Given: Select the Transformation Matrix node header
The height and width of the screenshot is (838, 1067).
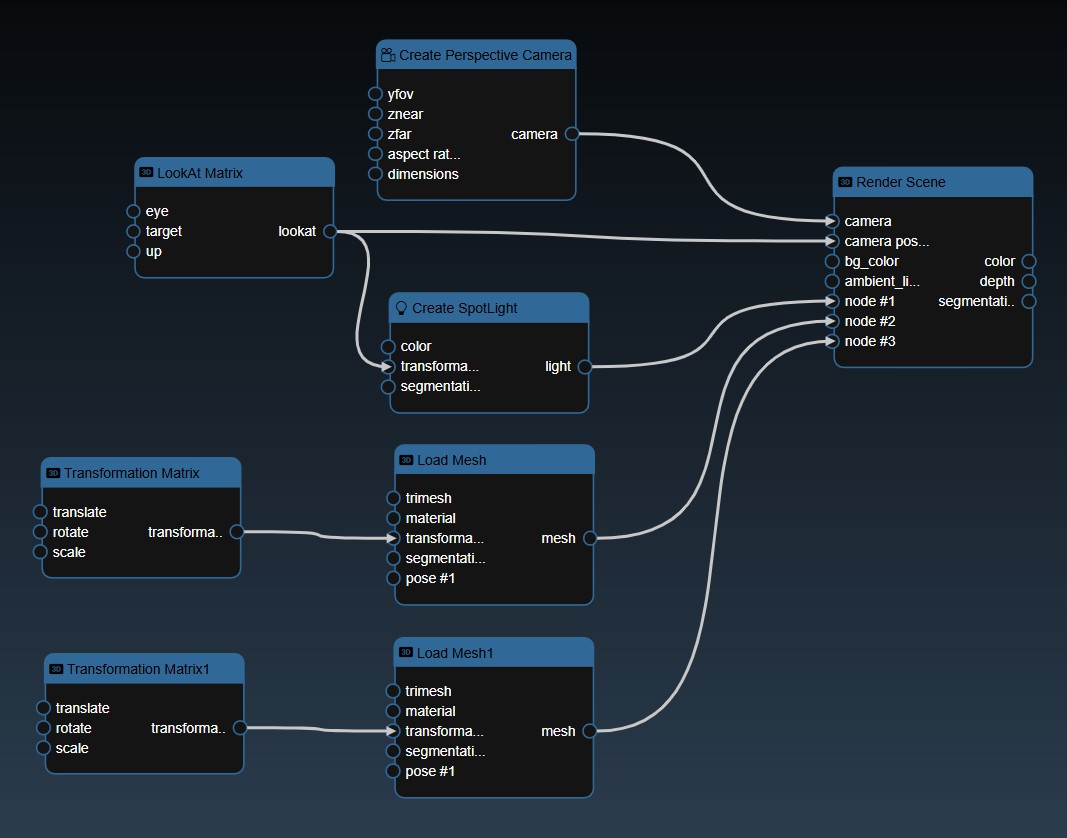Looking at the screenshot, I should (131, 473).
